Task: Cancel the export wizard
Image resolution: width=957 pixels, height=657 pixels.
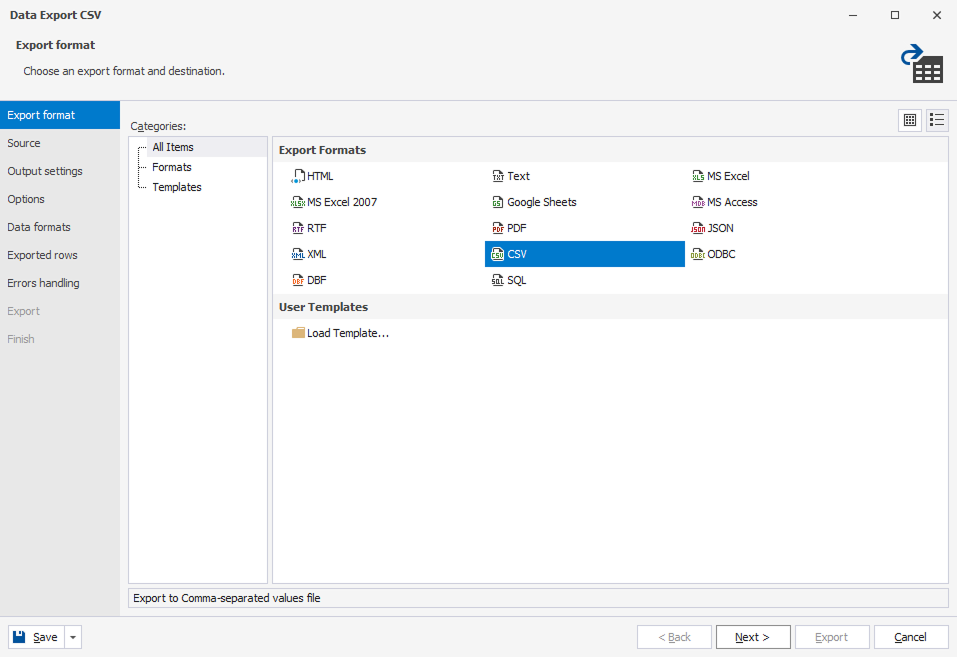Action: pyautogui.click(x=910, y=636)
